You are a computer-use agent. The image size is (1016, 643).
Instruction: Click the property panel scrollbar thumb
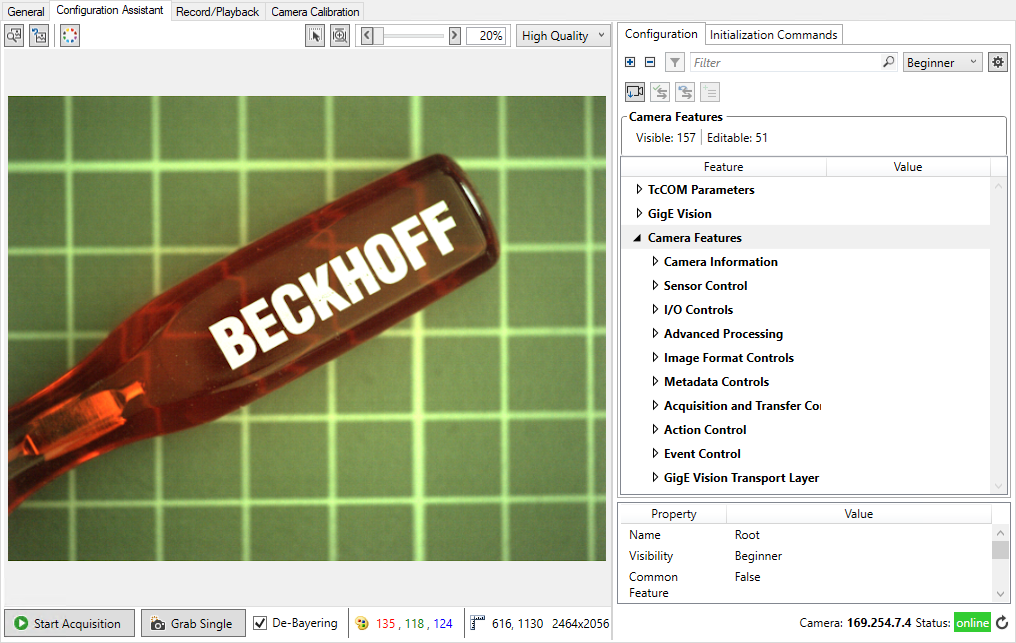pyautogui.click(x=1000, y=550)
